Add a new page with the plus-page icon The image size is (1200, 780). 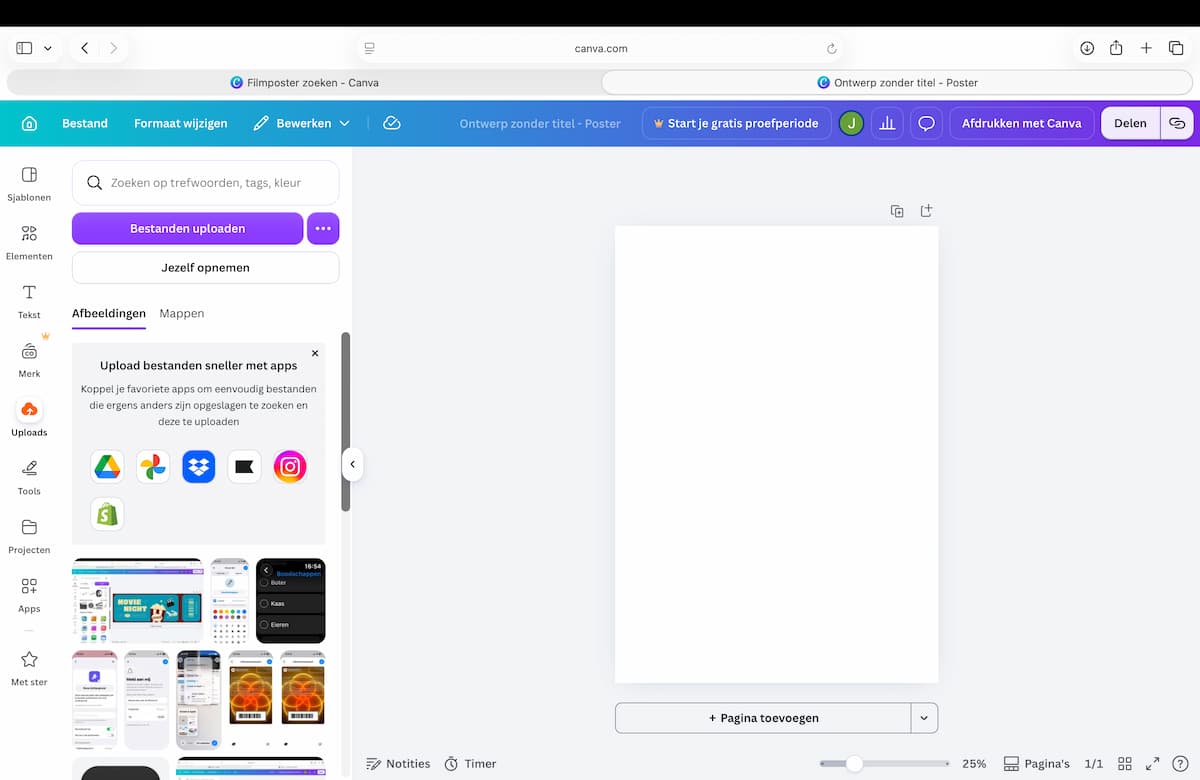tap(926, 211)
